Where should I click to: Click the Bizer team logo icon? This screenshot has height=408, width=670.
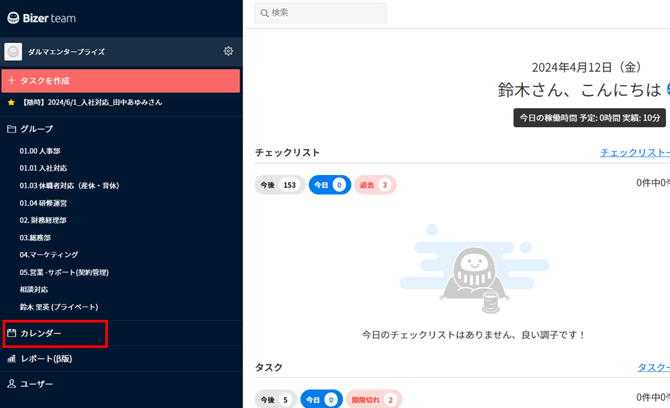14,18
